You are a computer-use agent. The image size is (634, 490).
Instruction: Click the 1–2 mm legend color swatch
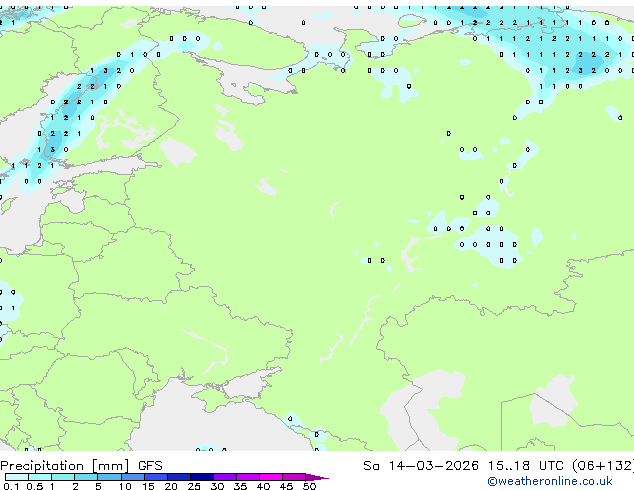coord(63,477)
